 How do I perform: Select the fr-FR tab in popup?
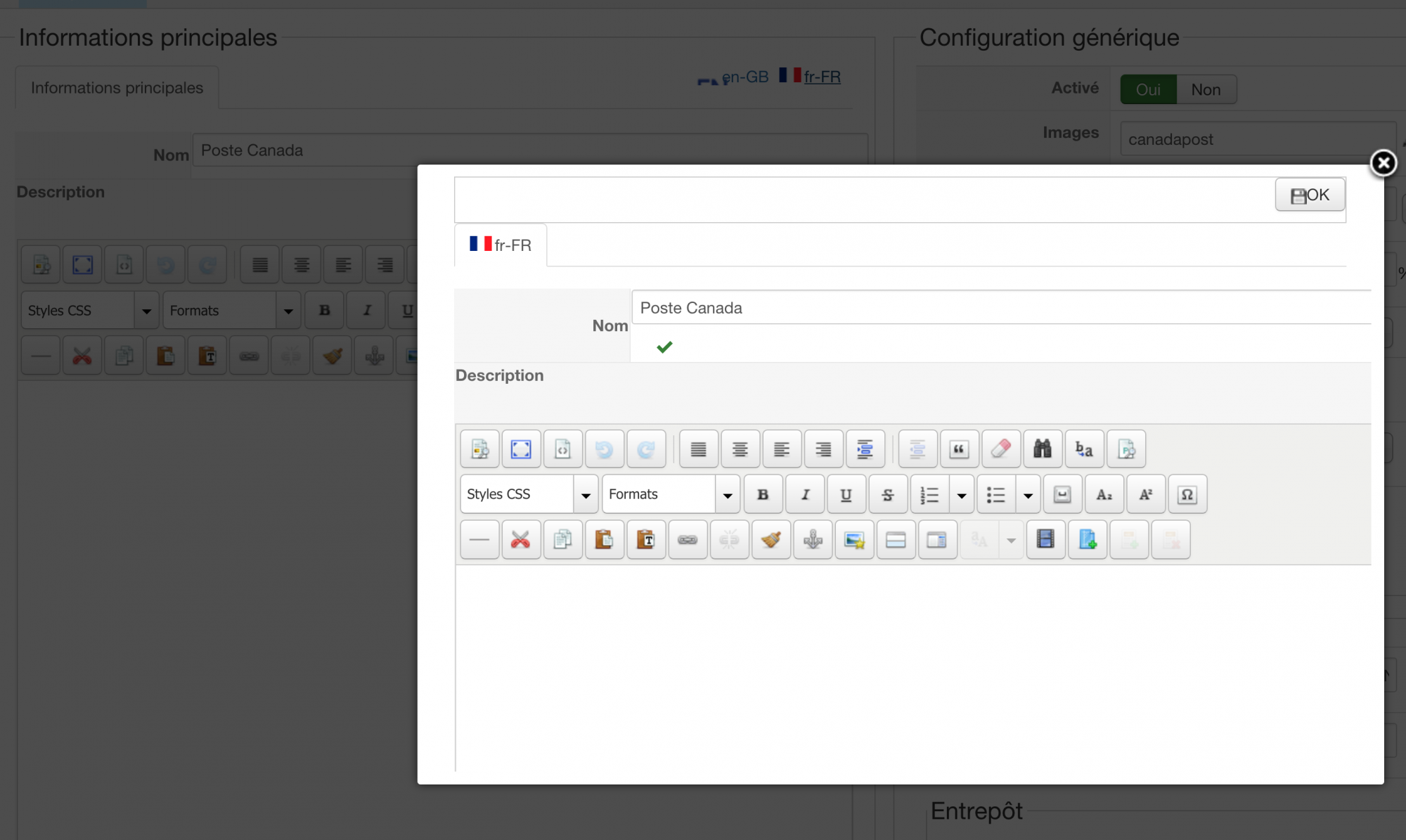pos(501,245)
